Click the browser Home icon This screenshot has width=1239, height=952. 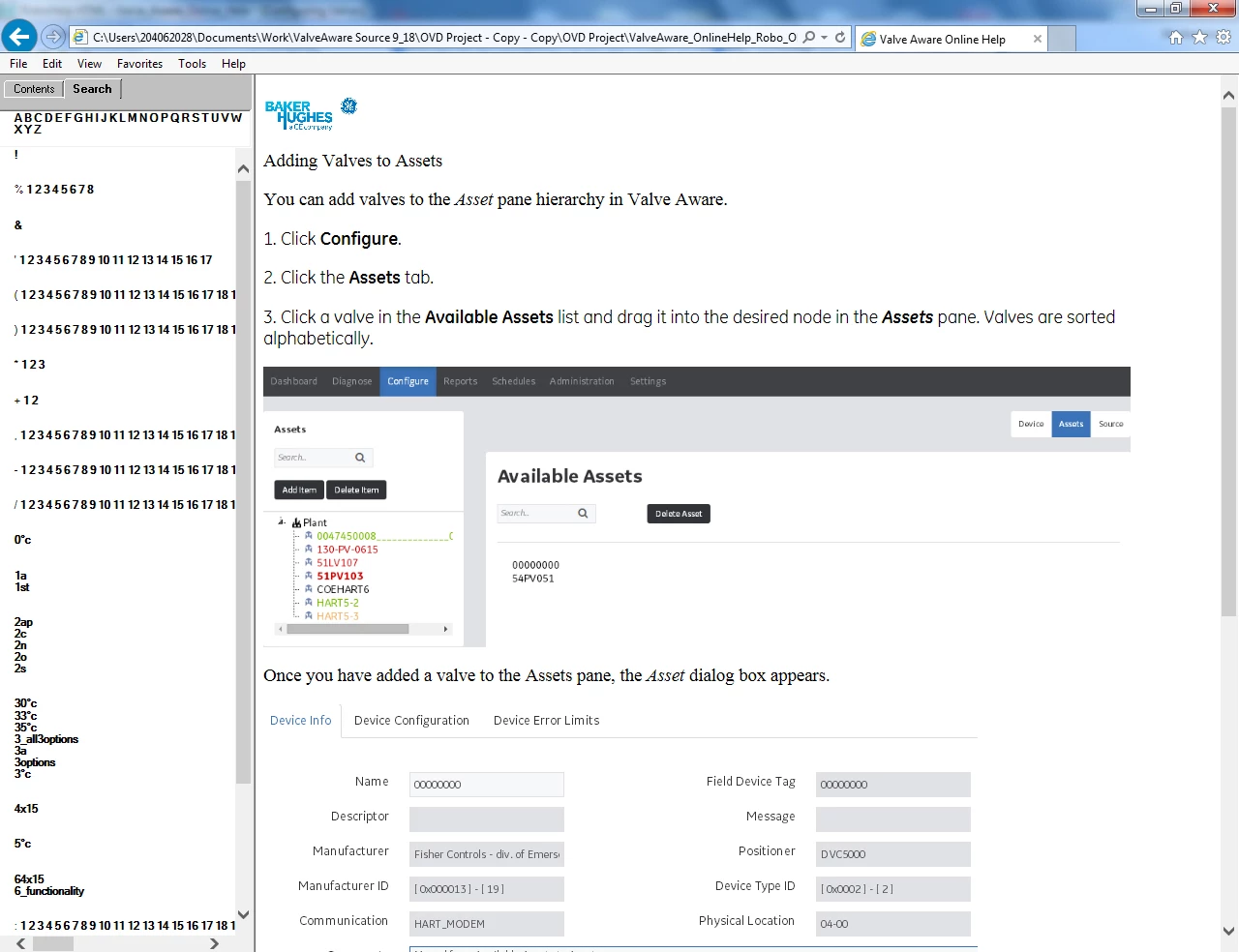1176,38
